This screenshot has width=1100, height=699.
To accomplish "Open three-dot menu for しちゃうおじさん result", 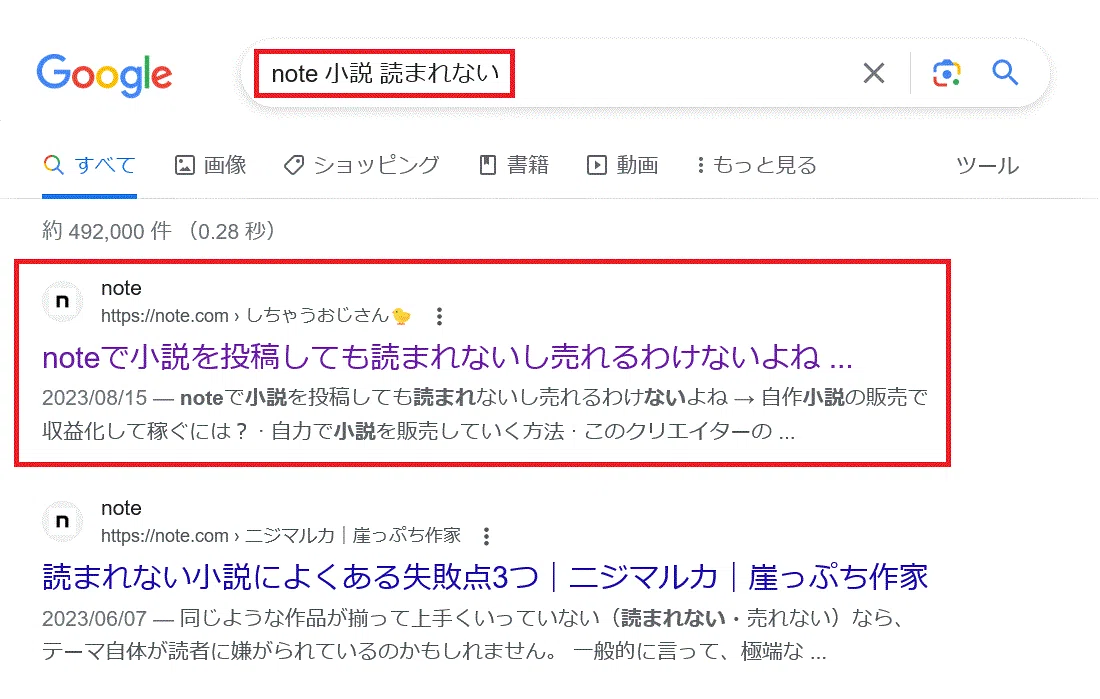I will click(x=439, y=317).
